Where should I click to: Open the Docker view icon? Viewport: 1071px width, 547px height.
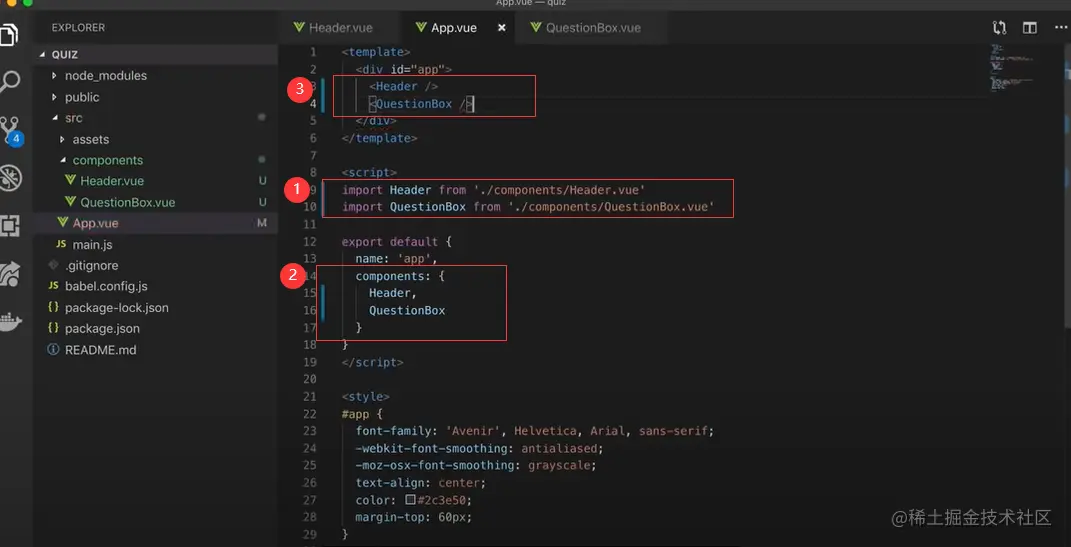pyautogui.click(x=10, y=321)
